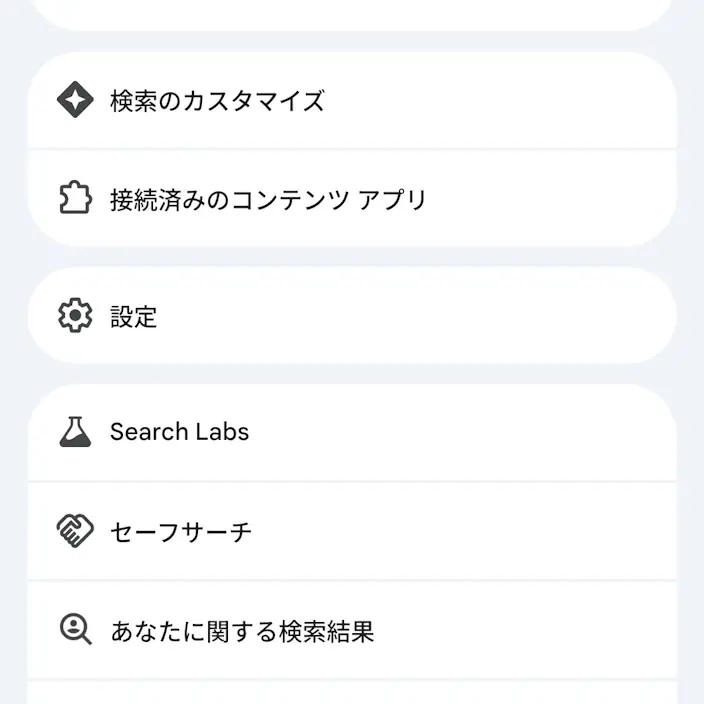Screen dimensions: 704x704
Task: Tap the partially visible card at top
Action: (x=352, y=13)
